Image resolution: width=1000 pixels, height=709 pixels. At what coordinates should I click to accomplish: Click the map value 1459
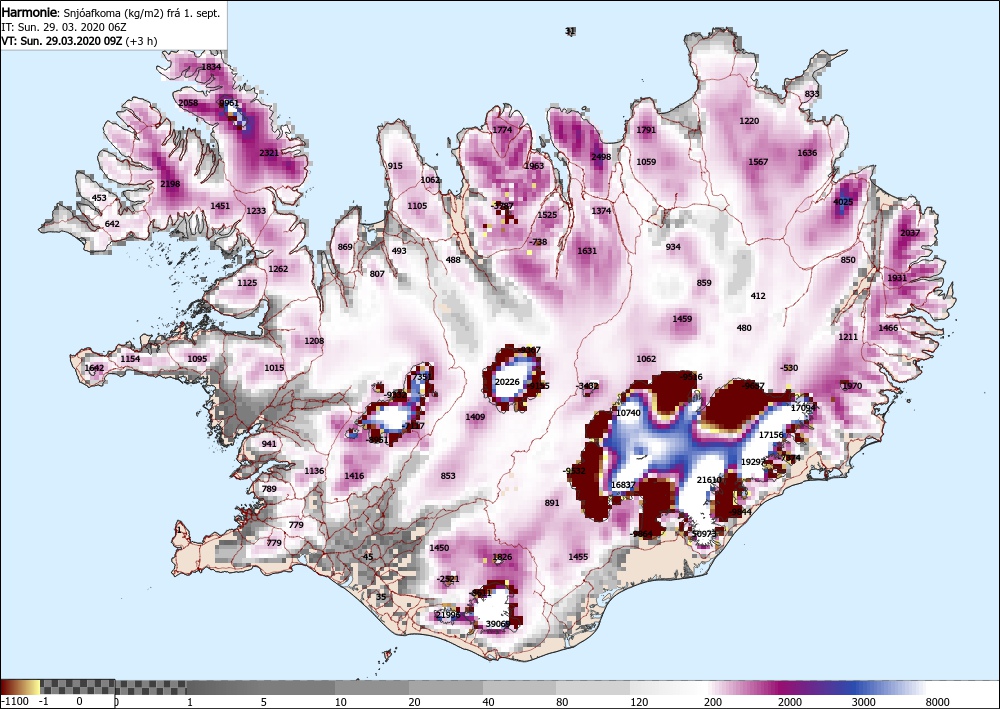point(682,319)
